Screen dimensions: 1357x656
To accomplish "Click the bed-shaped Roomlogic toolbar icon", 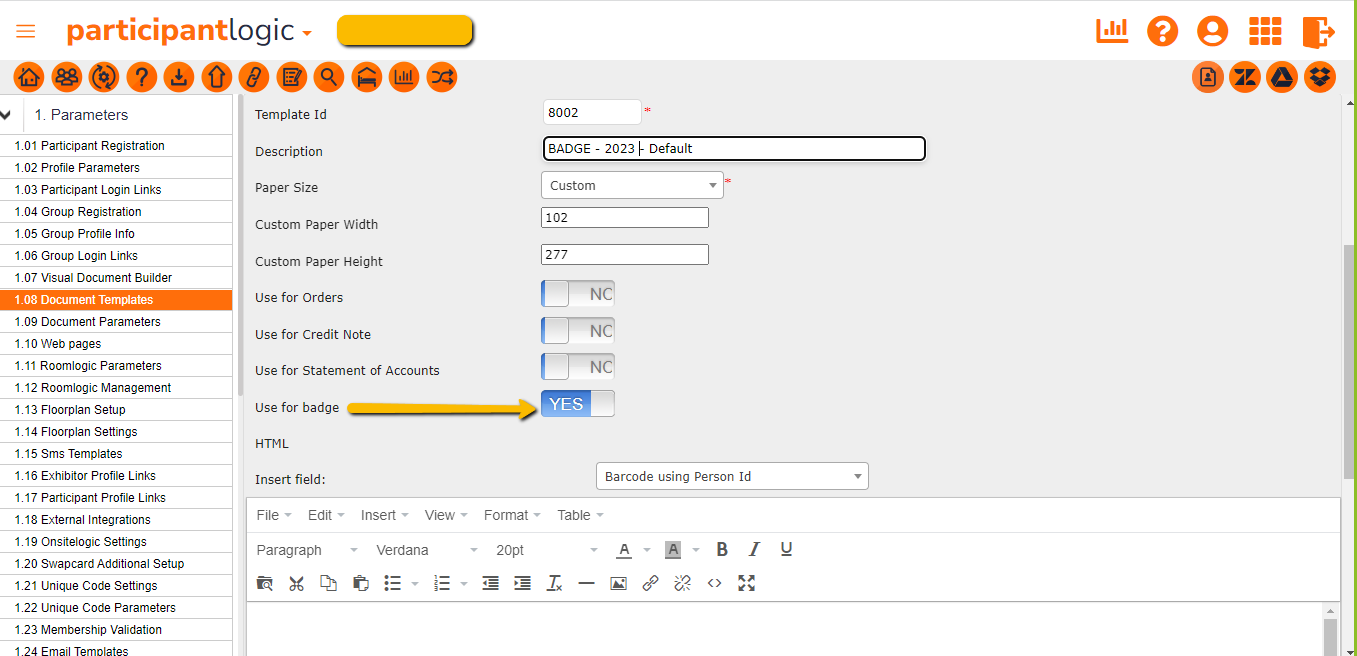I will click(367, 77).
